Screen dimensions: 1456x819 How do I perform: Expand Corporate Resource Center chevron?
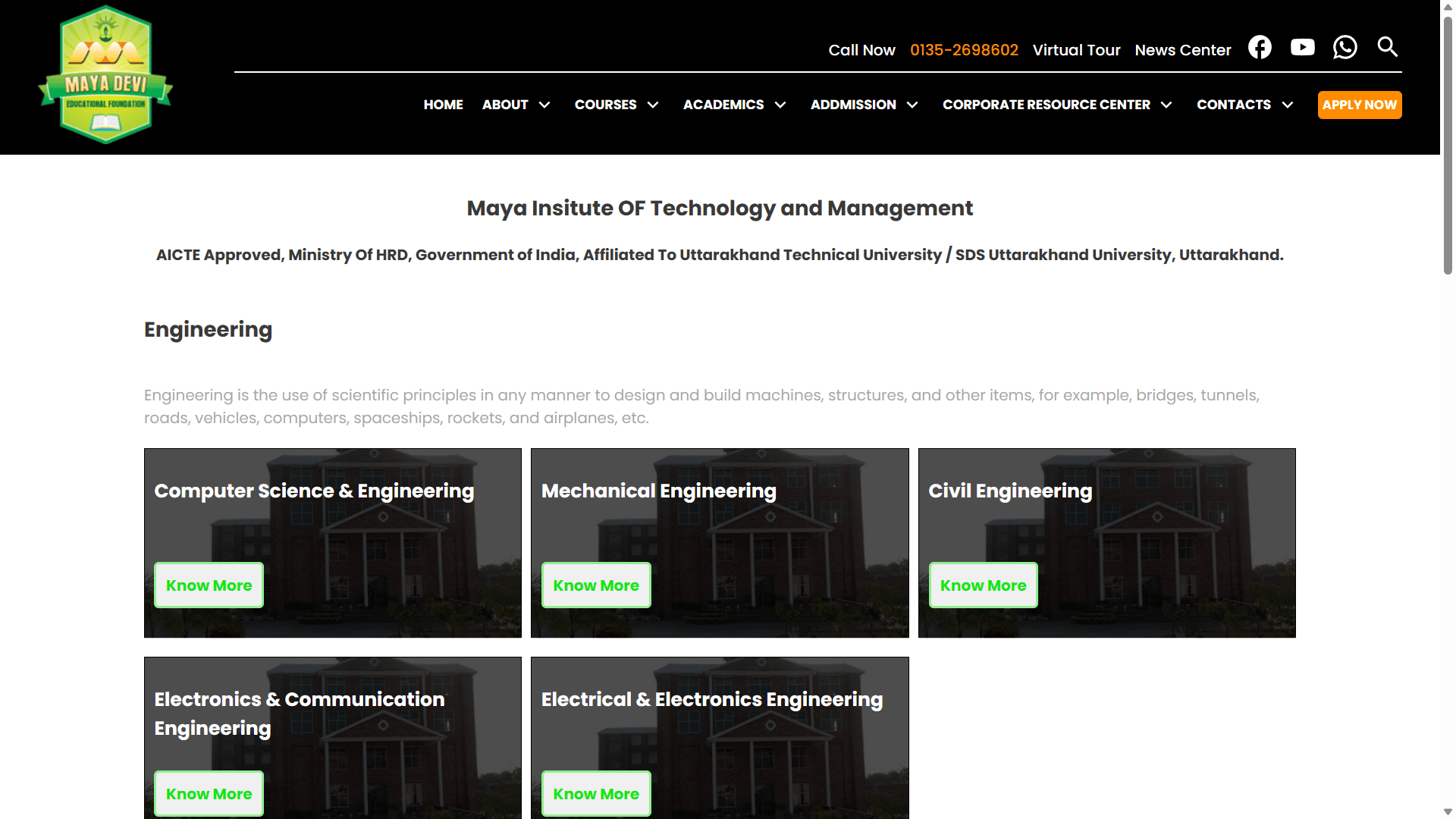(x=1166, y=105)
